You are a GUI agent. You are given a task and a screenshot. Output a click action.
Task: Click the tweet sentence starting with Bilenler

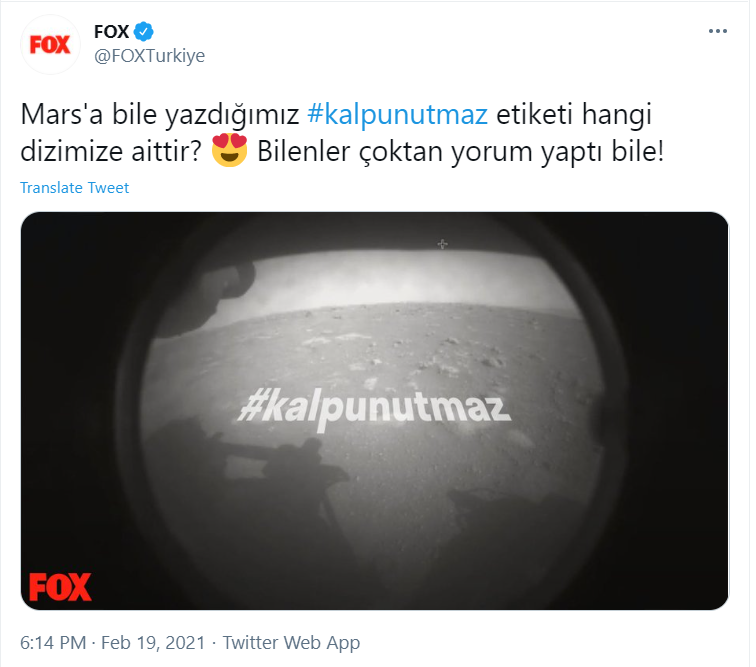[460, 152]
